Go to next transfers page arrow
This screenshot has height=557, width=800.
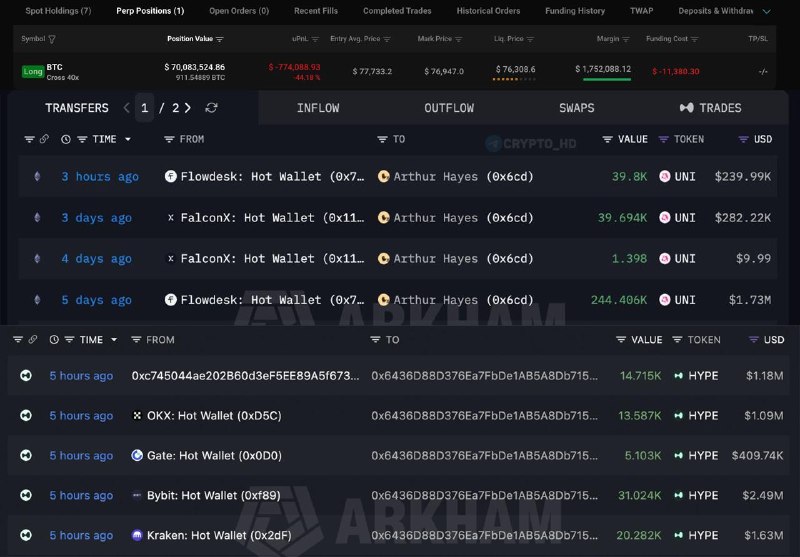click(x=188, y=108)
